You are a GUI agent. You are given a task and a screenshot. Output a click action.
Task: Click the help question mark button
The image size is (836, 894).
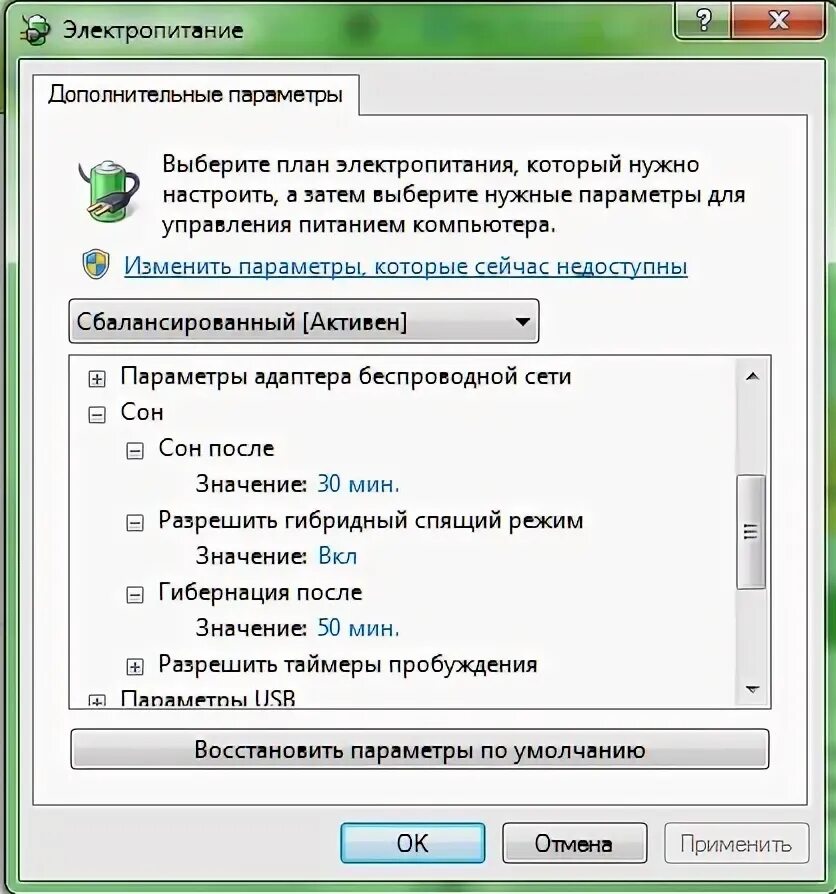[704, 21]
